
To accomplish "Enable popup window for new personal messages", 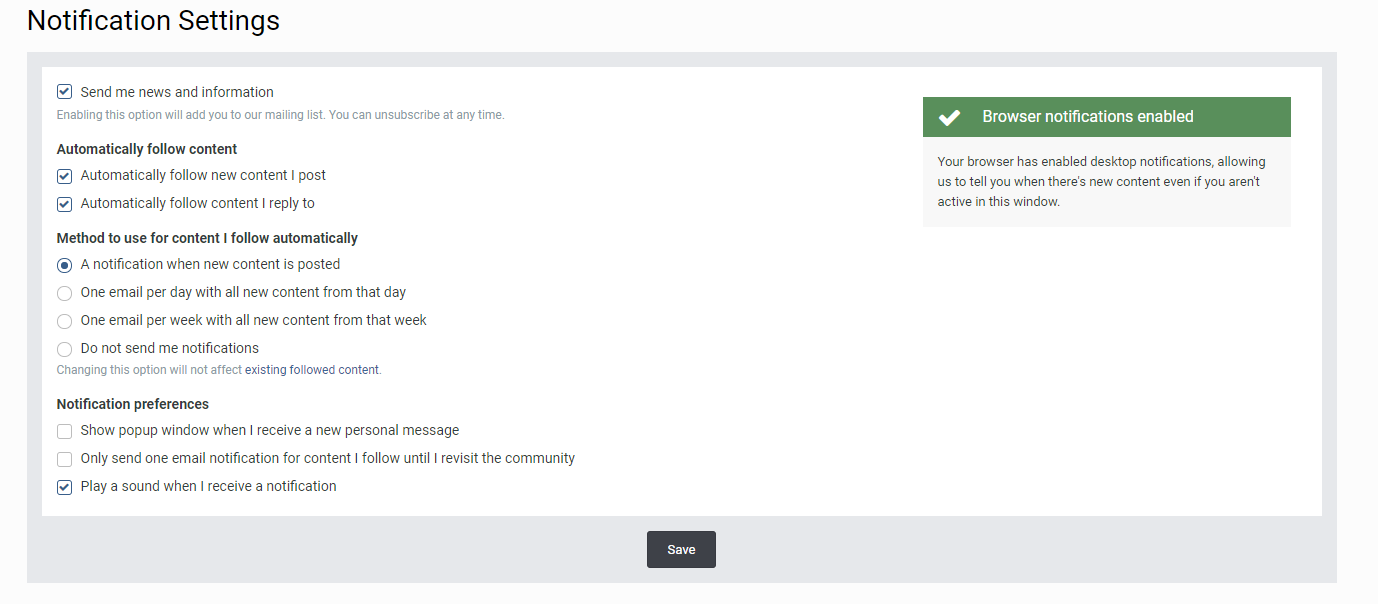I will tap(65, 431).
